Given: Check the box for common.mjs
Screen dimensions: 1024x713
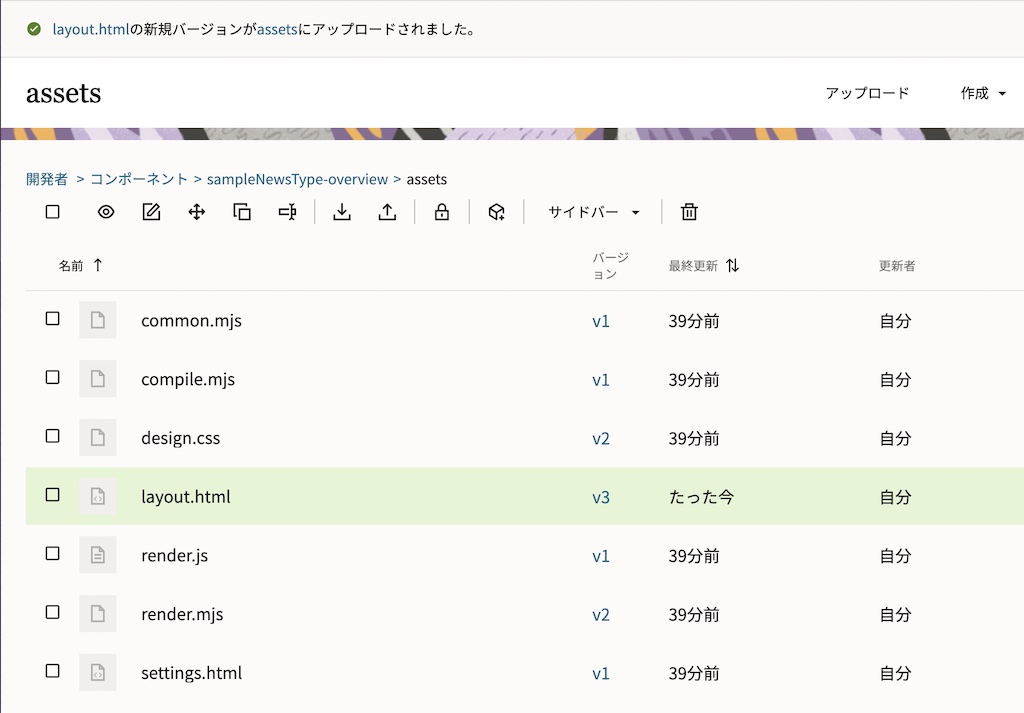Looking at the screenshot, I should tap(53, 319).
